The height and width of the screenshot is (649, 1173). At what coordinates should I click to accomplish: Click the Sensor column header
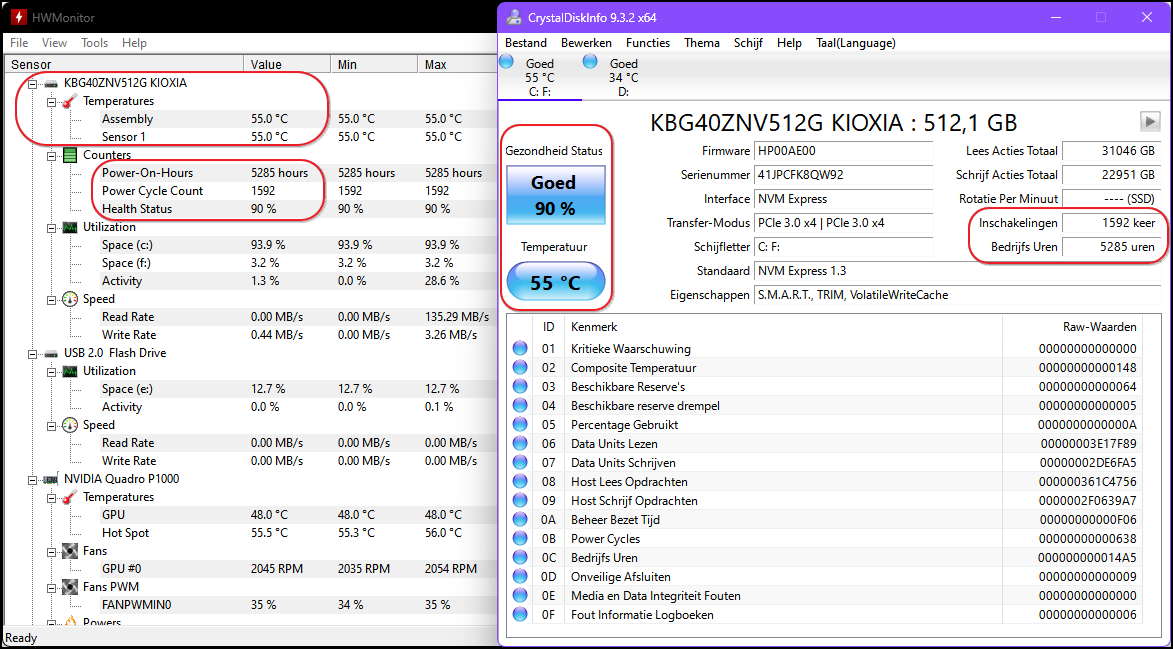[x=124, y=64]
